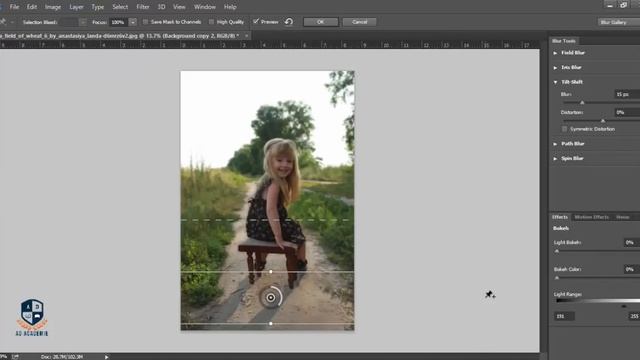This screenshot has height=360, width=640.
Task: Click OK to apply the blur
Action: (320, 22)
